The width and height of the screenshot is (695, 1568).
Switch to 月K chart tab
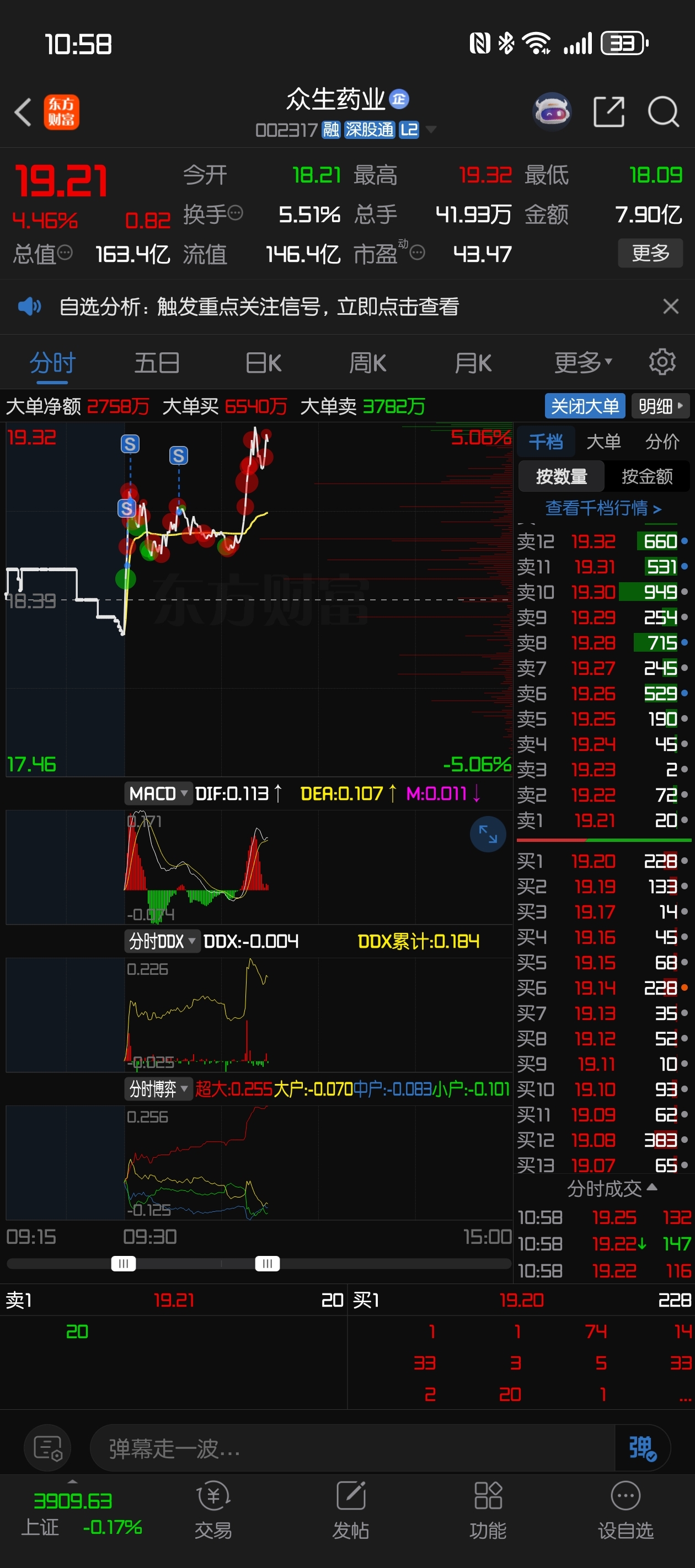click(473, 363)
